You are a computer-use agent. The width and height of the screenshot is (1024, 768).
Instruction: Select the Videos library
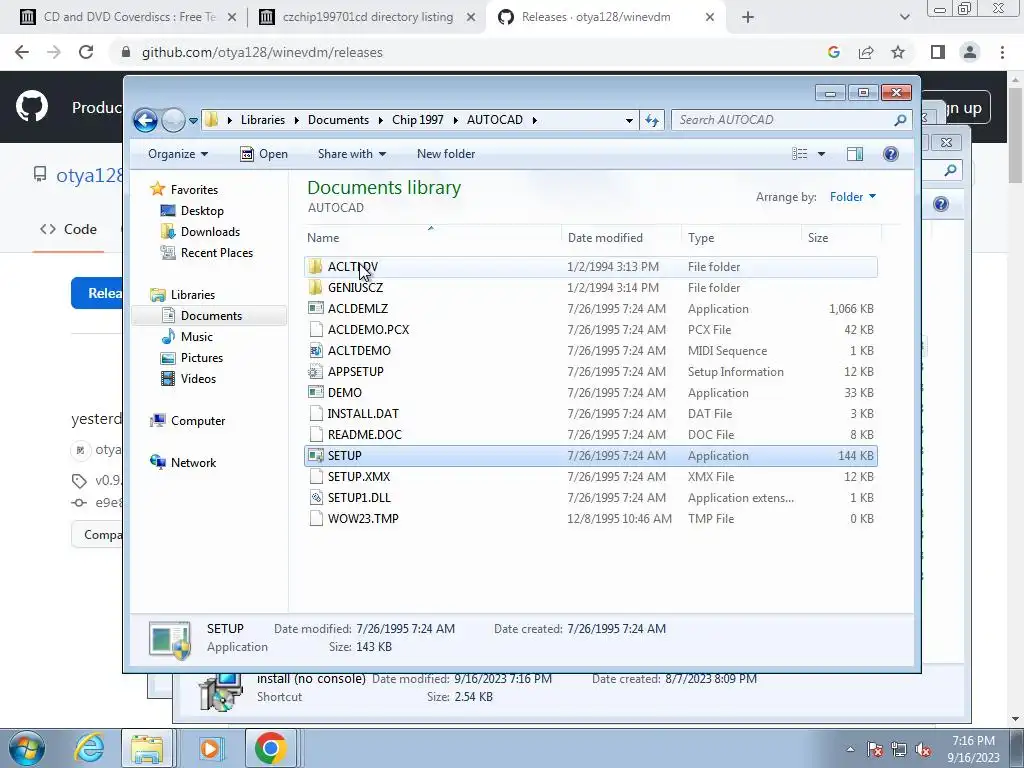point(198,378)
